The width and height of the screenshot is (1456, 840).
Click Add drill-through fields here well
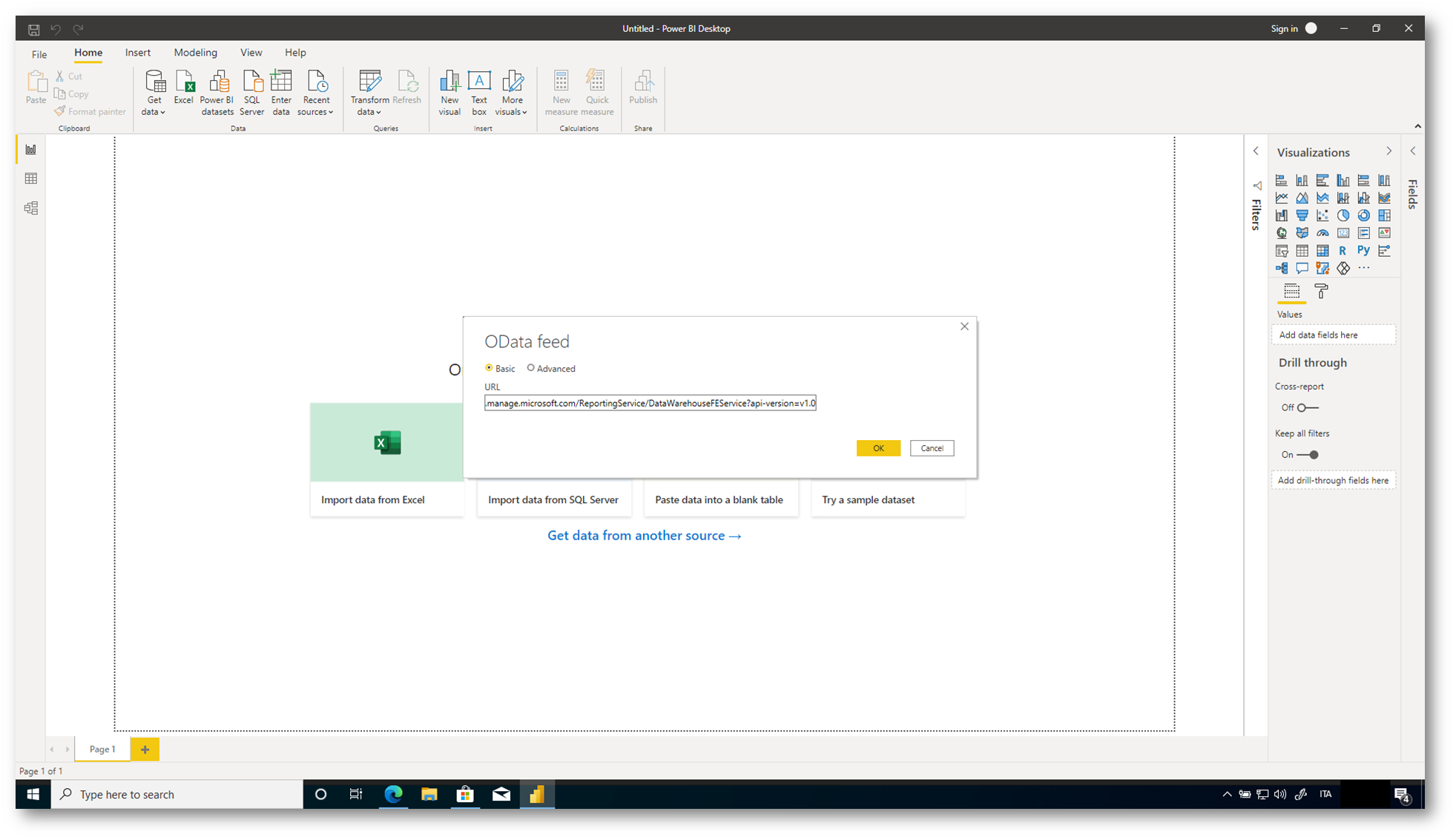pyautogui.click(x=1334, y=480)
